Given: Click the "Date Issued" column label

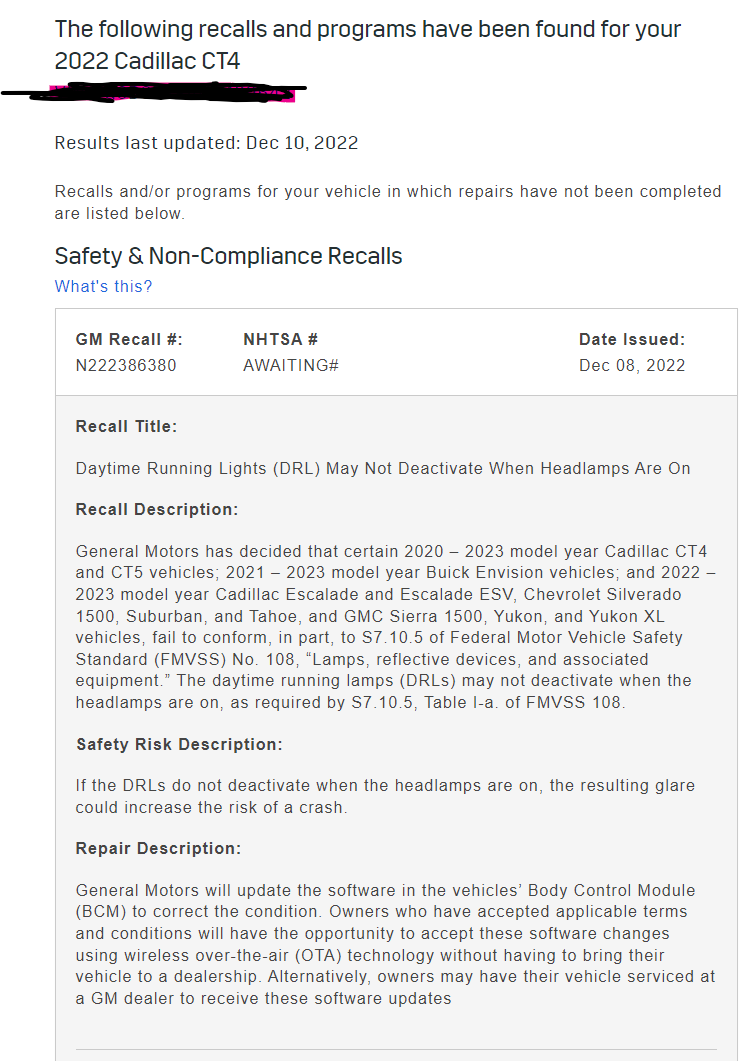Looking at the screenshot, I should [x=631, y=340].
